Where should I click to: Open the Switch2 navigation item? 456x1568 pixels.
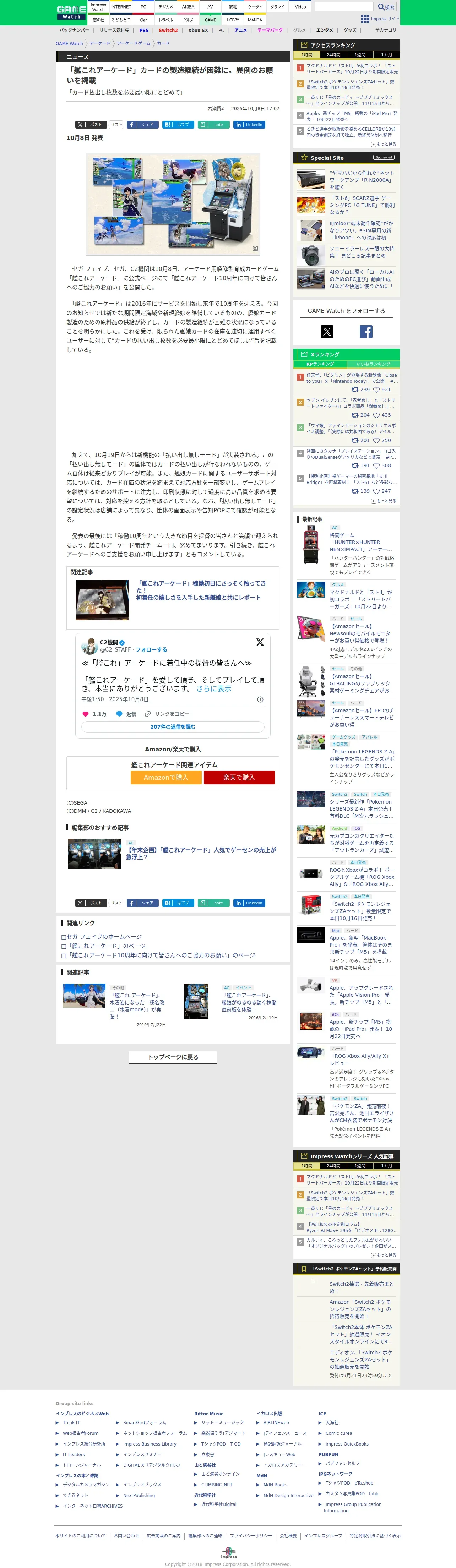[168, 30]
